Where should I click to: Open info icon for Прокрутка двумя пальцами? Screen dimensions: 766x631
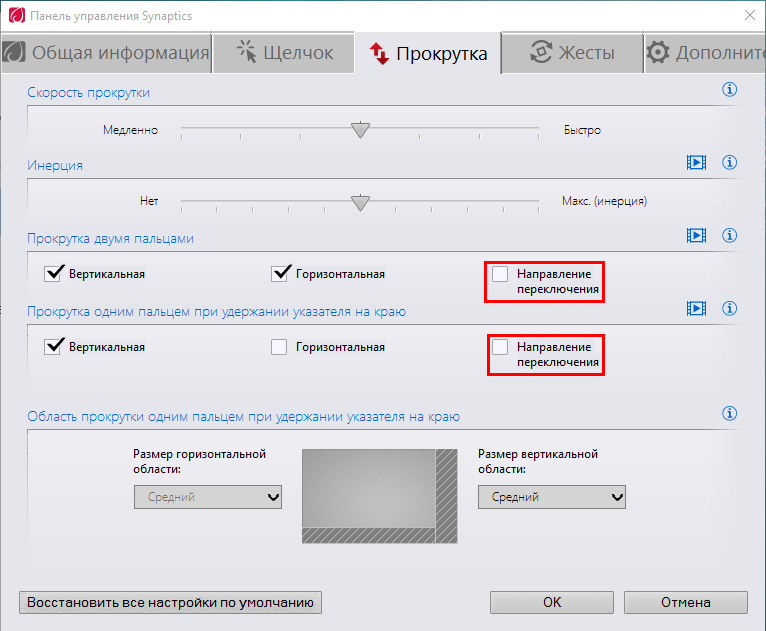point(729,235)
